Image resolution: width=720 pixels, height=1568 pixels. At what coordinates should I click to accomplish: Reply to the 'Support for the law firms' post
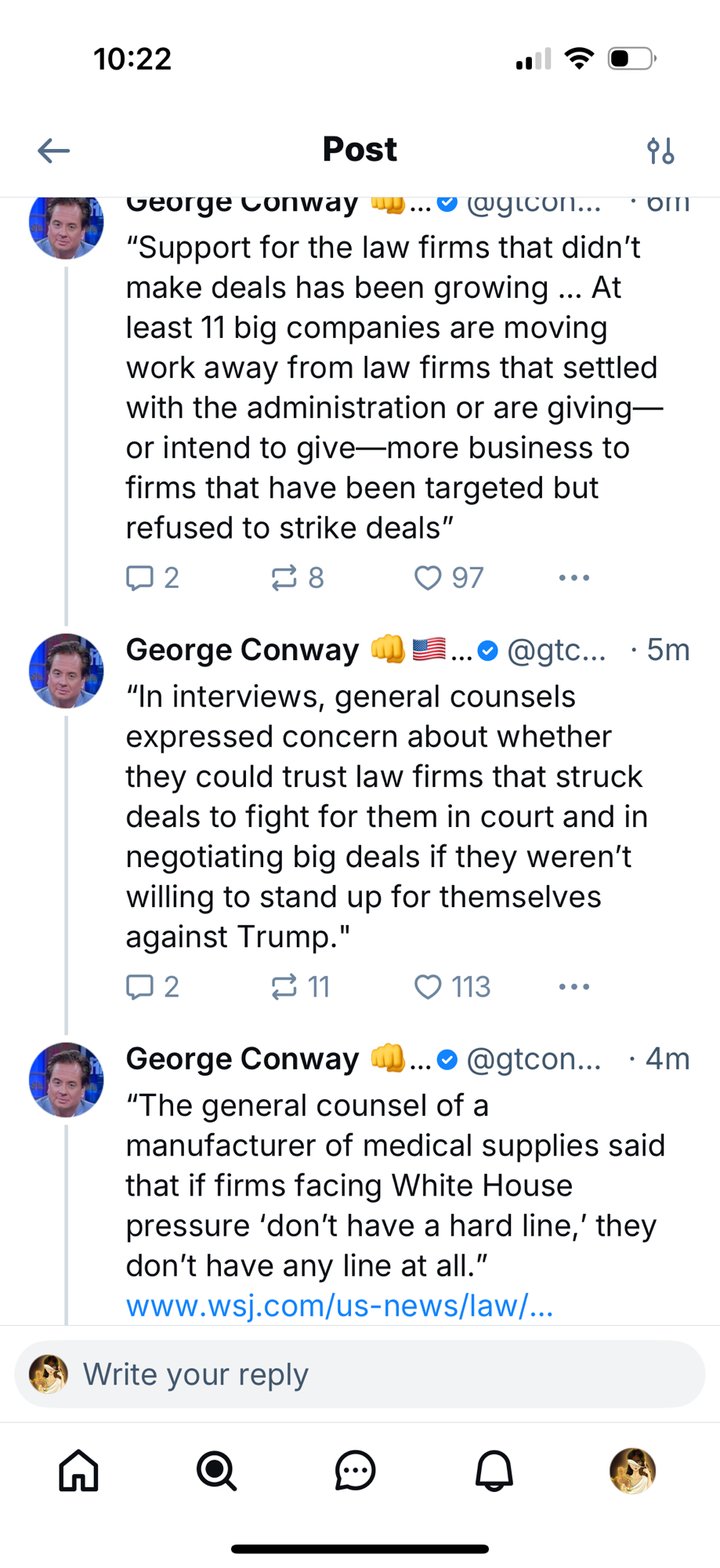[140, 578]
